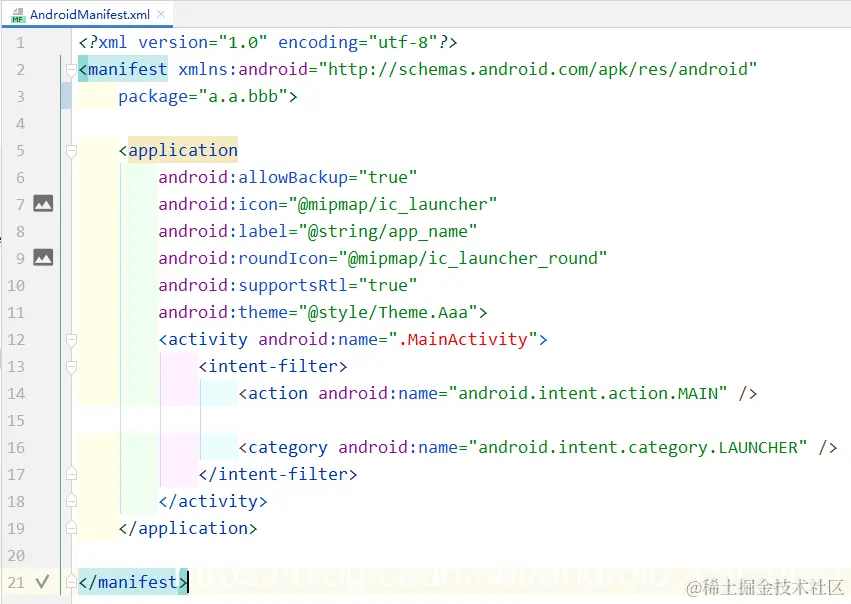Click the @mipmap/ic_launcher_round value
This screenshot has height=604, width=851.
click(472, 258)
